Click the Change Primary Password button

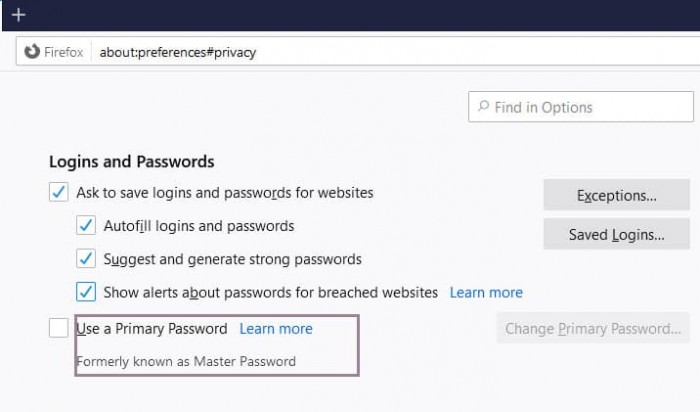[x=593, y=328]
